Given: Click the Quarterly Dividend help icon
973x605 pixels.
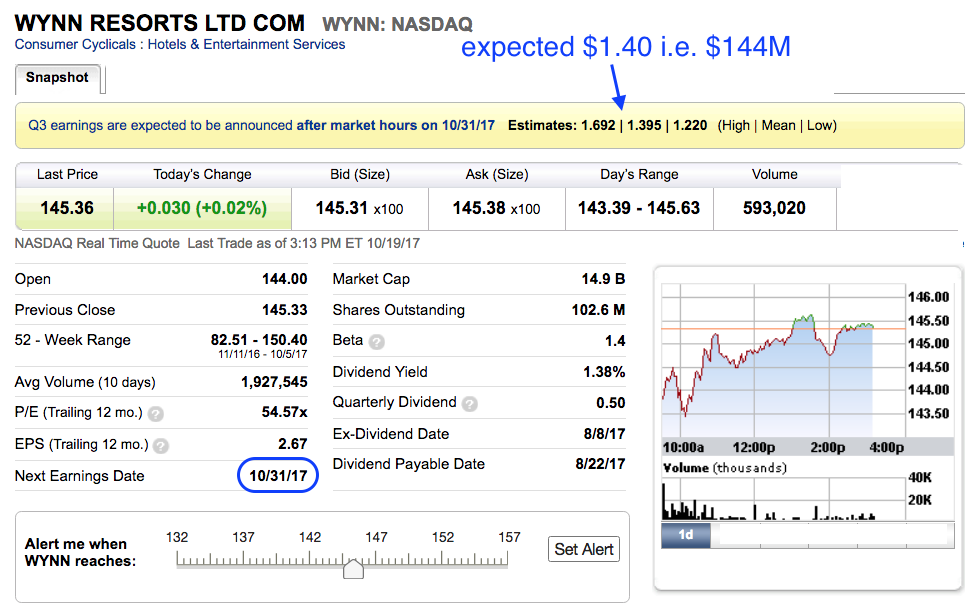Looking at the screenshot, I should click(470, 403).
